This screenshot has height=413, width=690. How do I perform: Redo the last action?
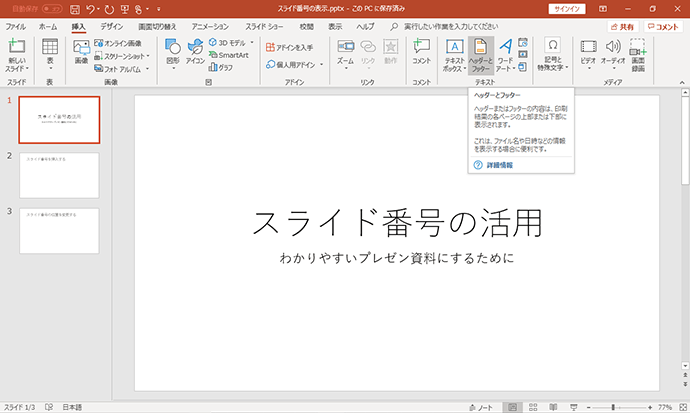pyautogui.click(x=109, y=9)
